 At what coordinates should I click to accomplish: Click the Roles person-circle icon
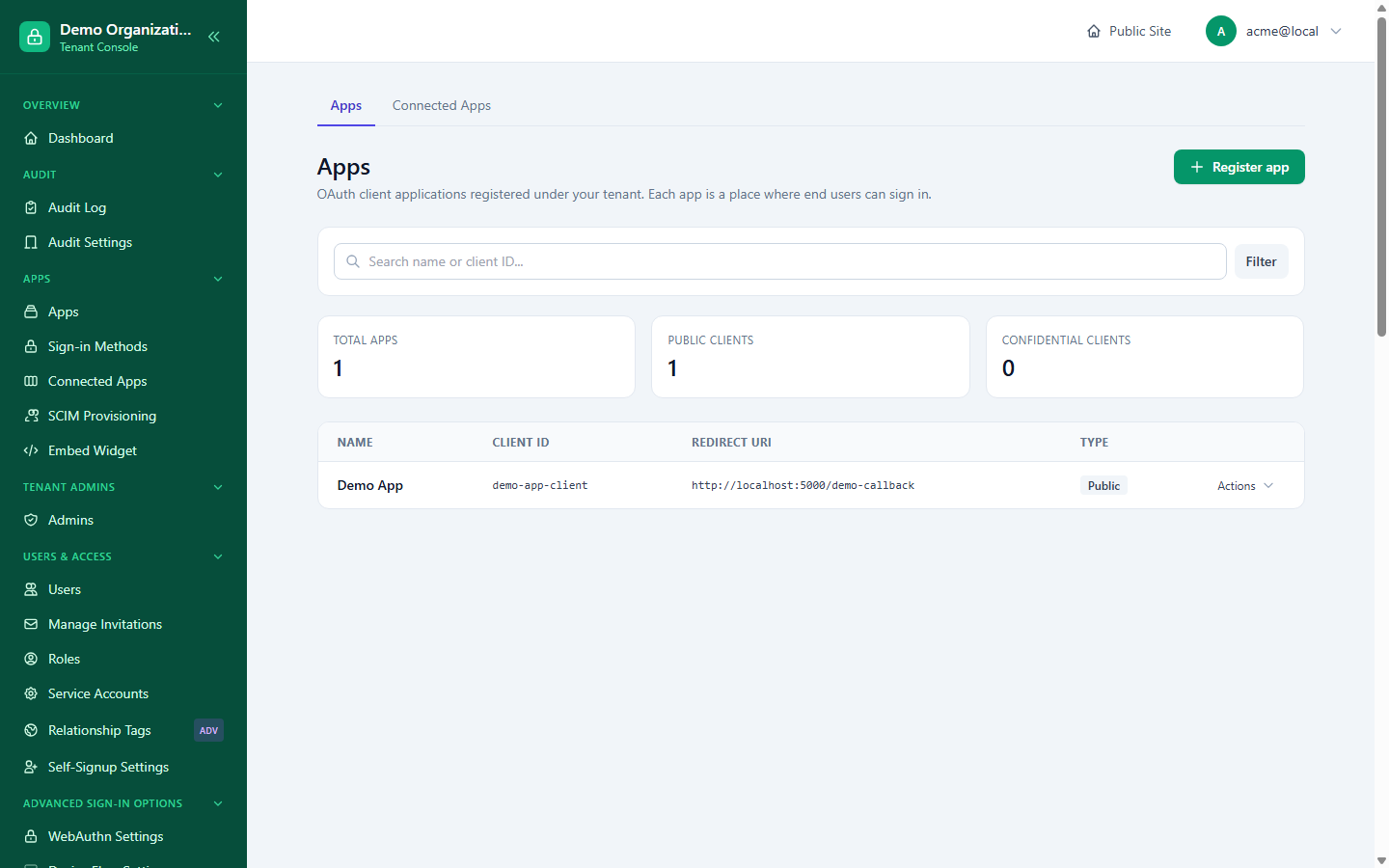click(x=31, y=659)
